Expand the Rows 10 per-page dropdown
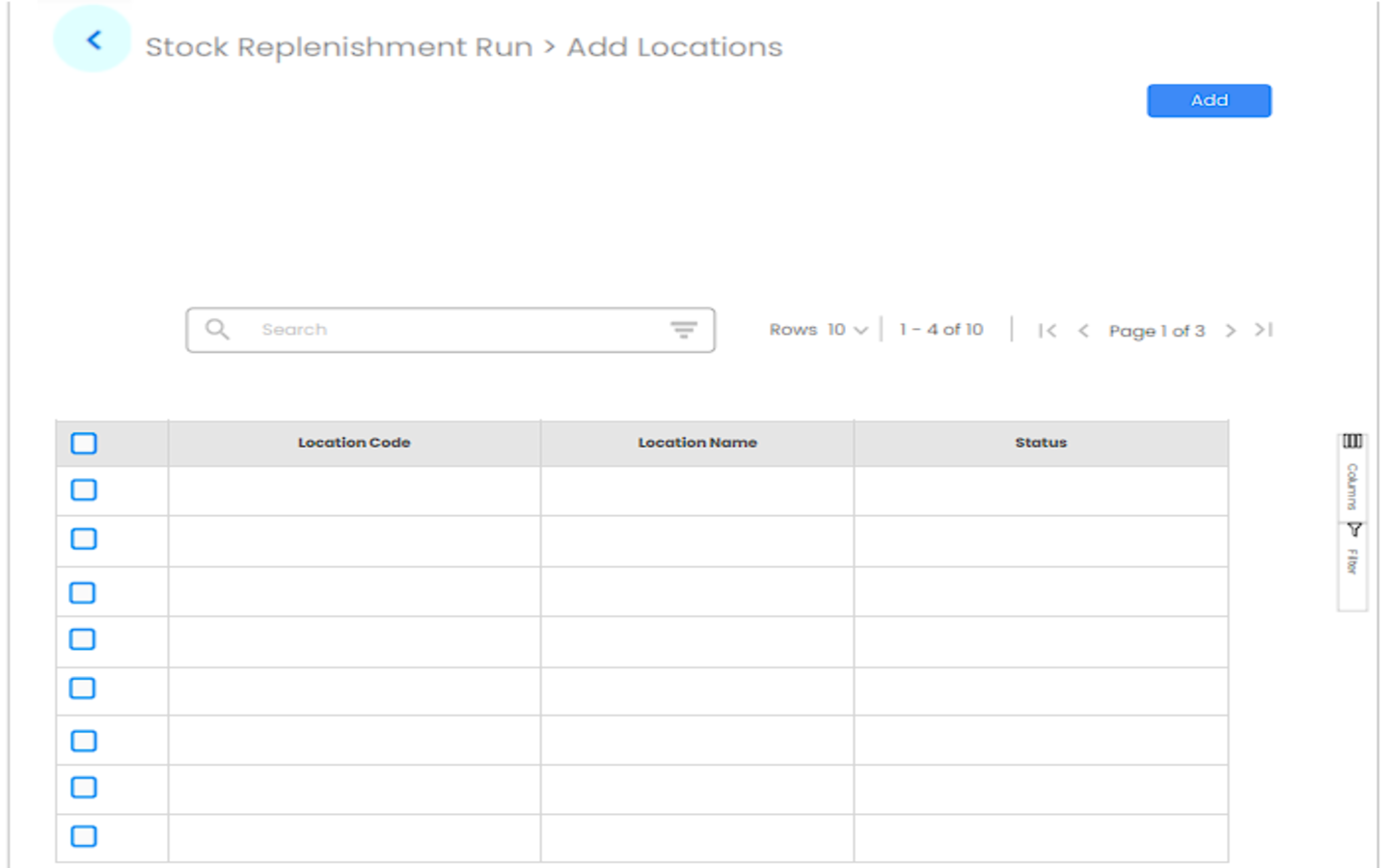The width and height of the screenshot is (1389, 868). tap(847, 330)
